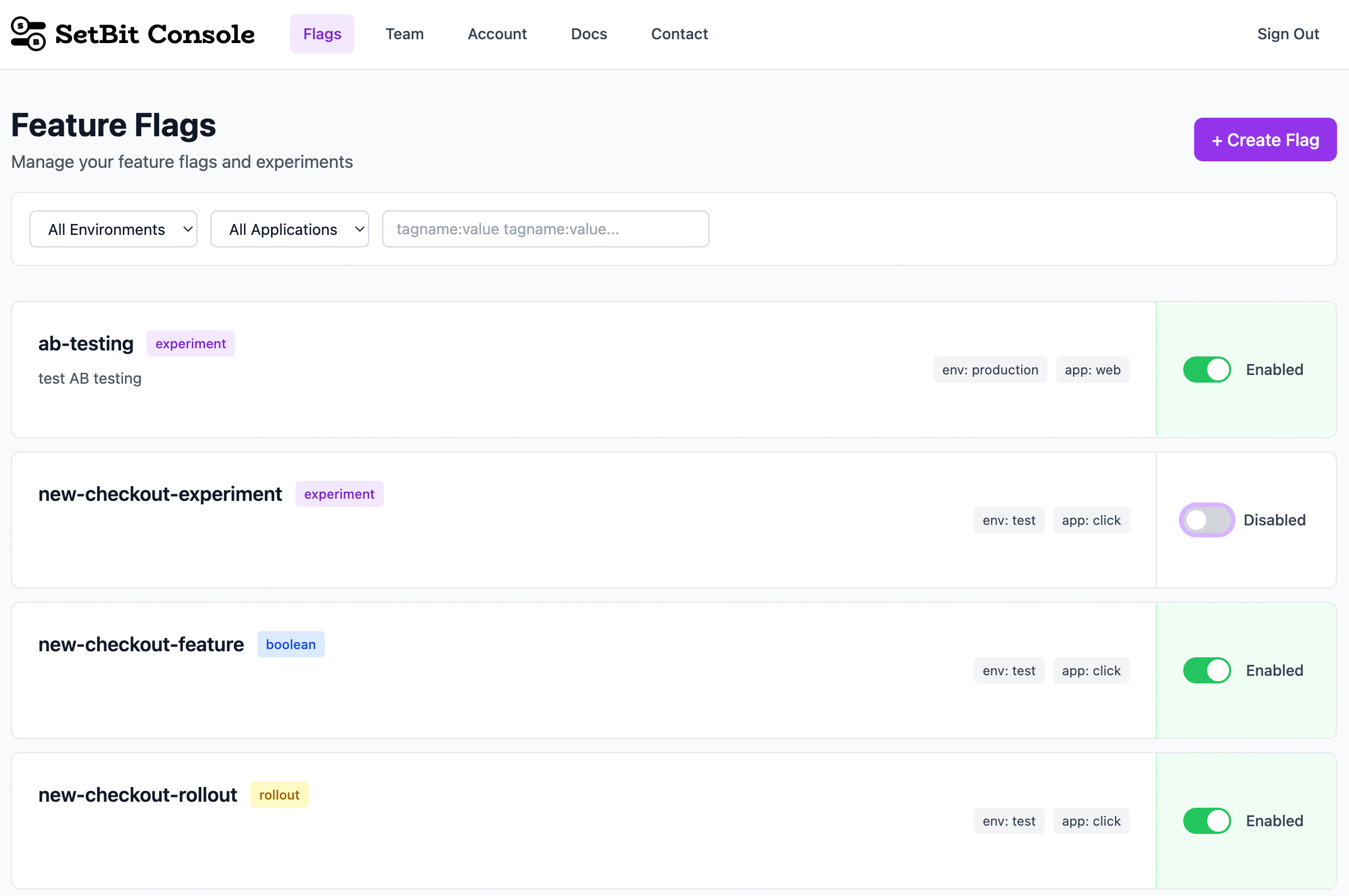Expand the All Applications dropdown
Viewport: 1349px width, 896px height.
pos(289,228)
